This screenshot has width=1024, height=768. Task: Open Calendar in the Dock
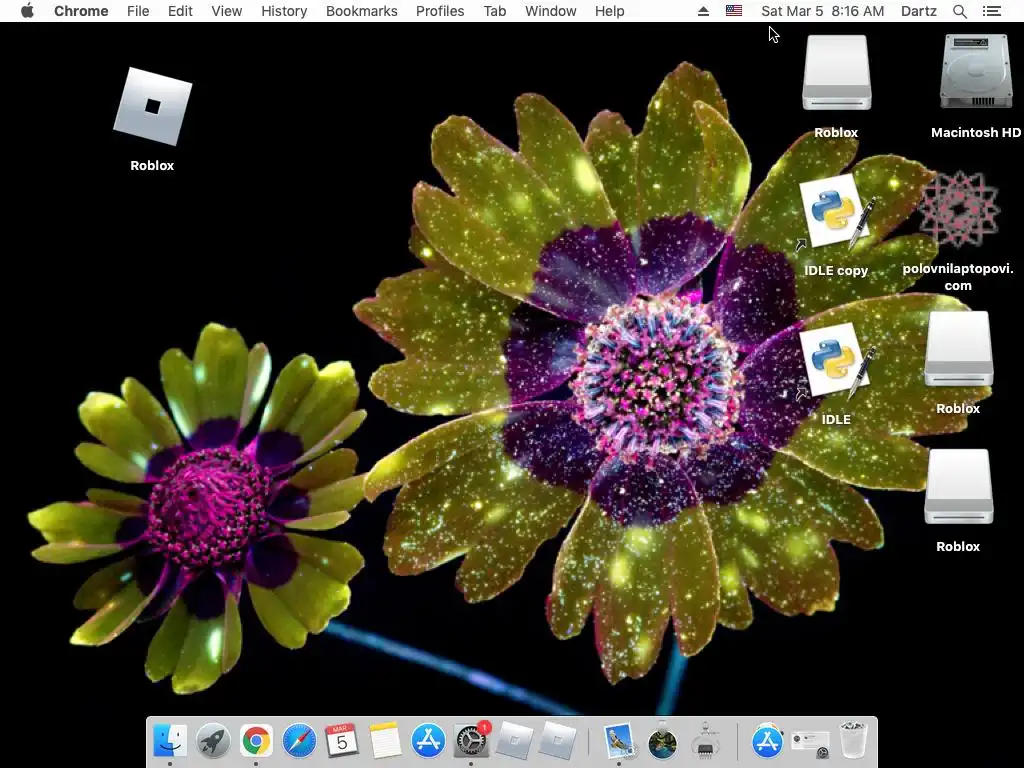pos(342,741)
